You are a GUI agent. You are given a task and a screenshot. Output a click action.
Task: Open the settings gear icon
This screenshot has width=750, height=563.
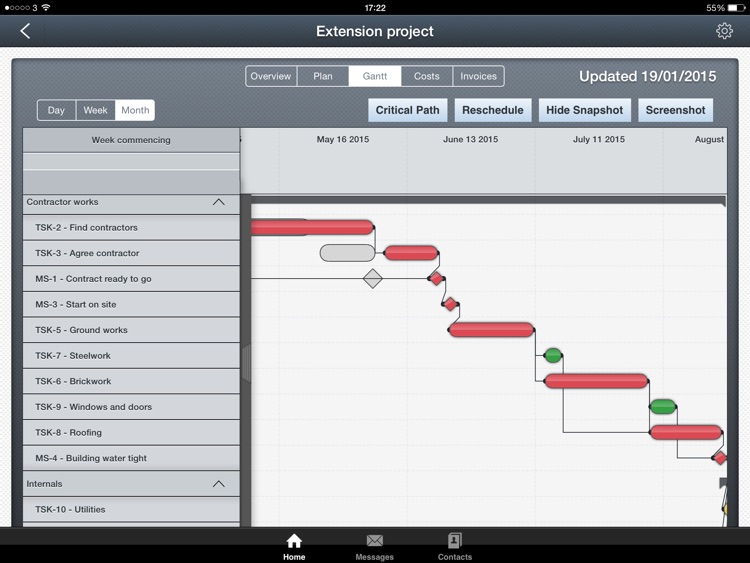[724, 31]
